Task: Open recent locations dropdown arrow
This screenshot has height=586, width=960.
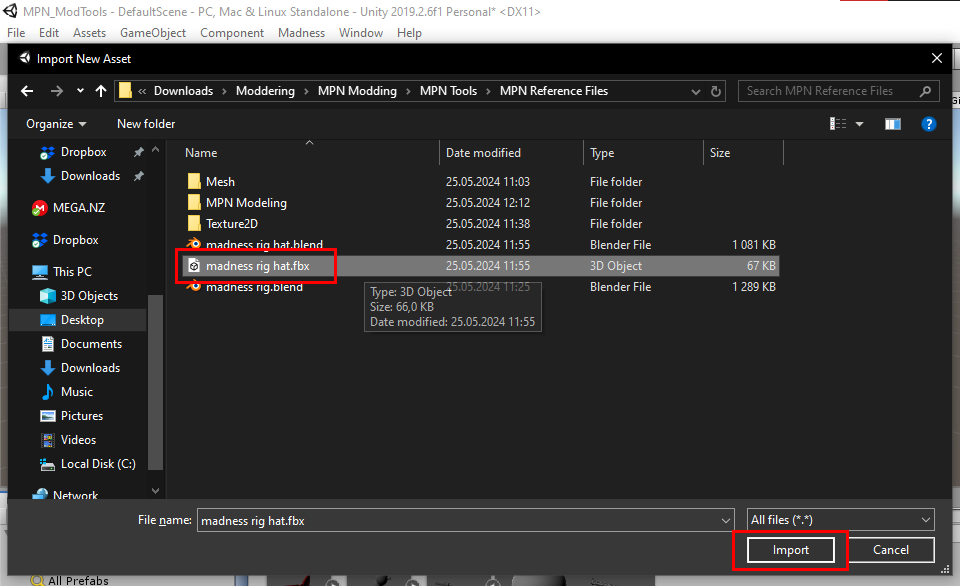Action: point(80,91)
